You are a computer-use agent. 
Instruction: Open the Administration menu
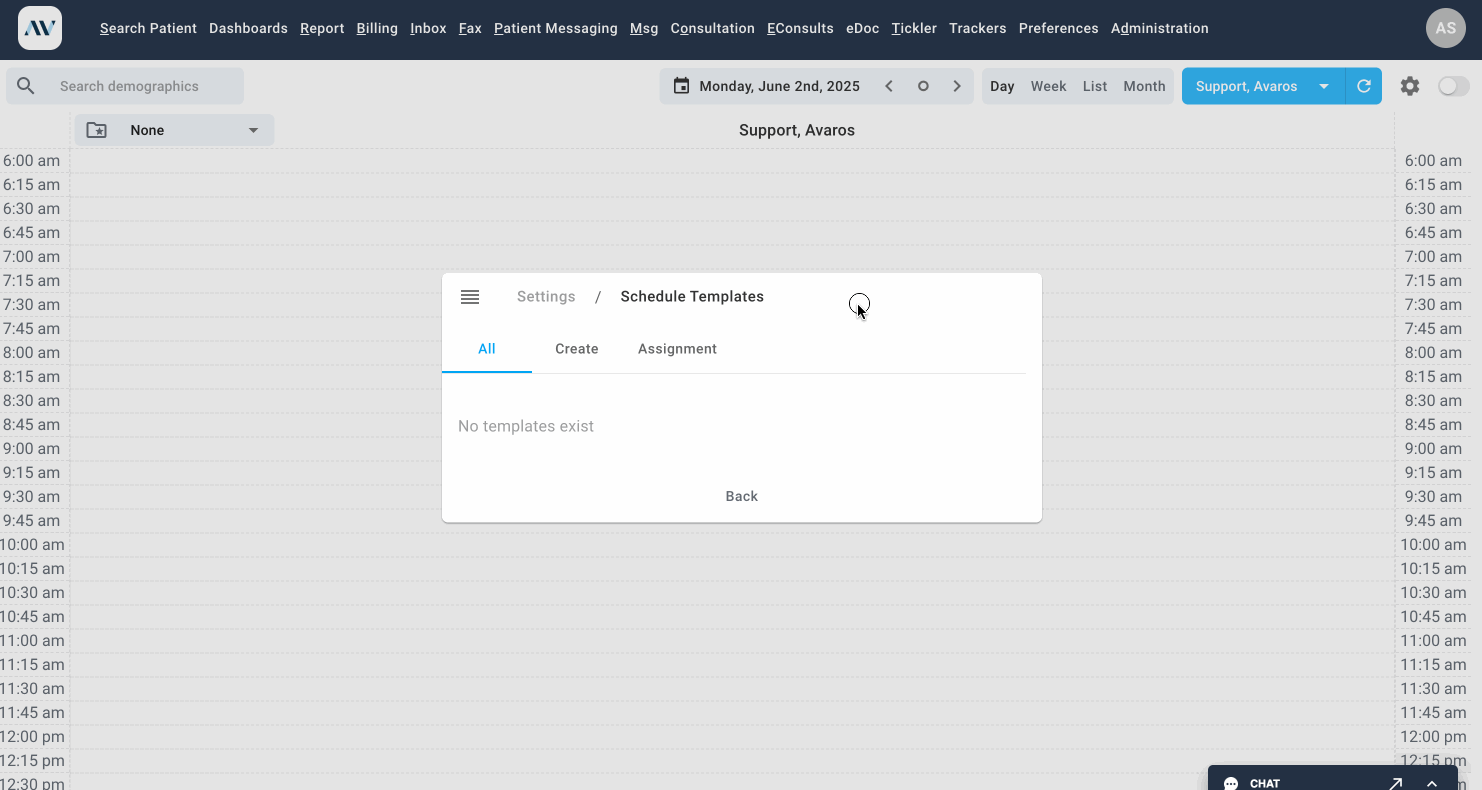coord(1160,28)
